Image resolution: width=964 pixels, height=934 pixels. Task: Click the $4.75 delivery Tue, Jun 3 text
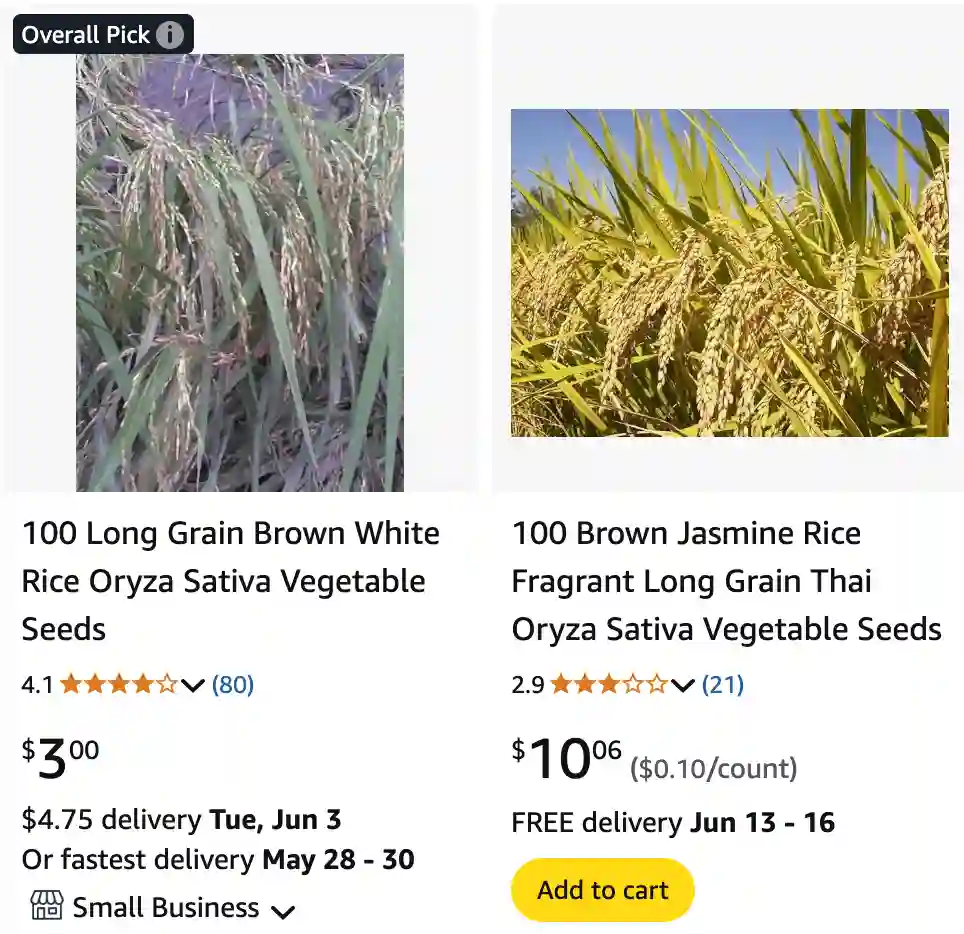181,820
